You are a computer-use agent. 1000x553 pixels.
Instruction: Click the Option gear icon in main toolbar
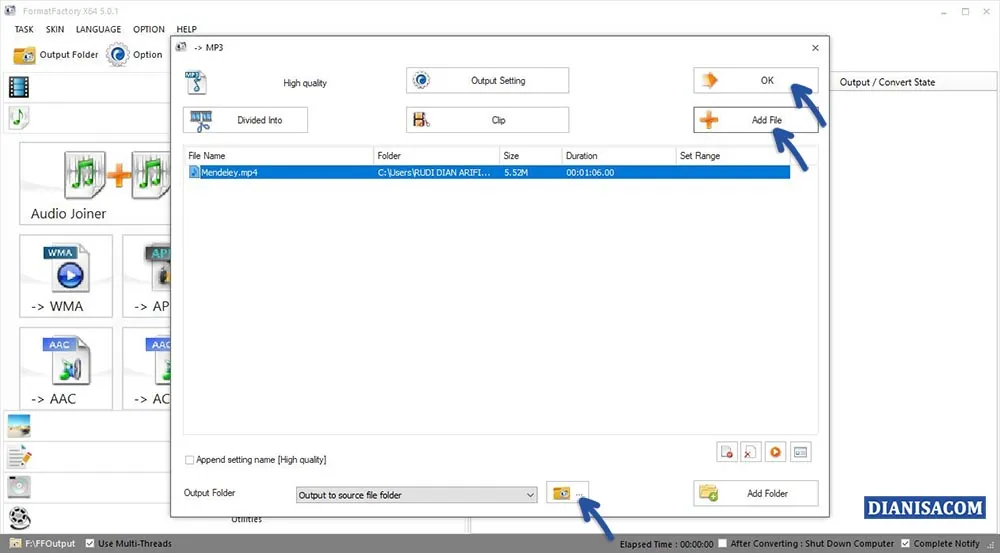pos(117,55)
